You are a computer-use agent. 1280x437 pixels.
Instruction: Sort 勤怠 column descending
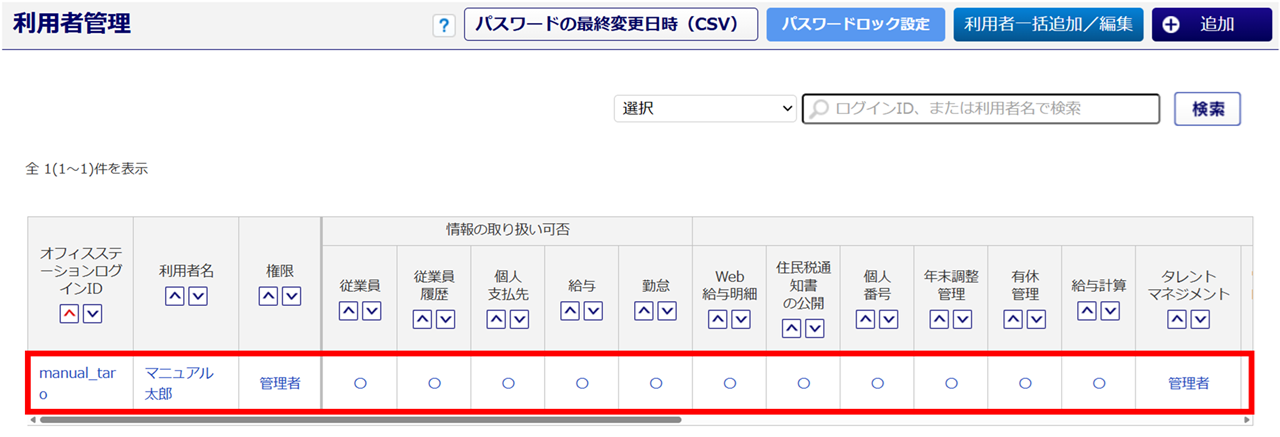click(668, 311)
